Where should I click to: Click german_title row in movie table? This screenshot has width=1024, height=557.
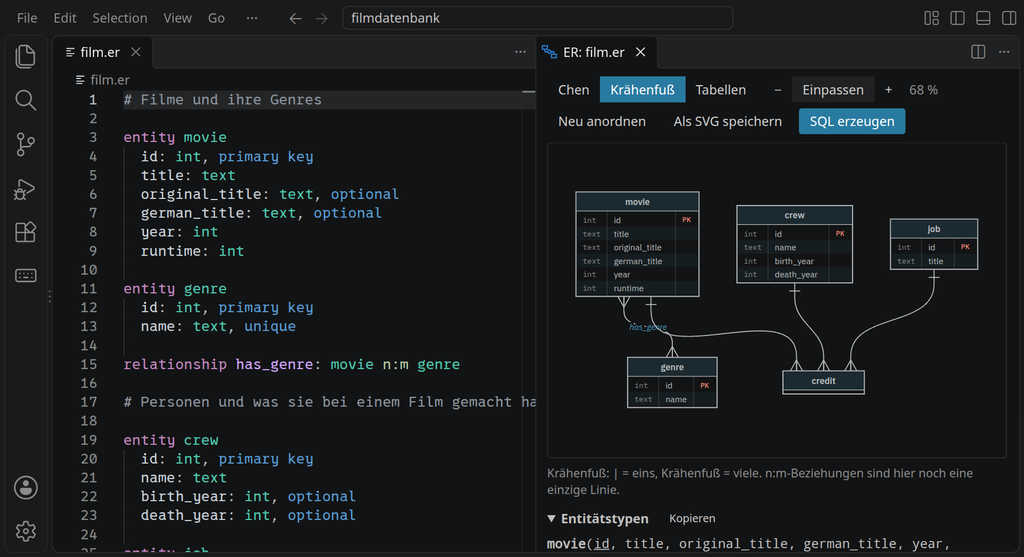pyautogui.click(x=637, y=261)
